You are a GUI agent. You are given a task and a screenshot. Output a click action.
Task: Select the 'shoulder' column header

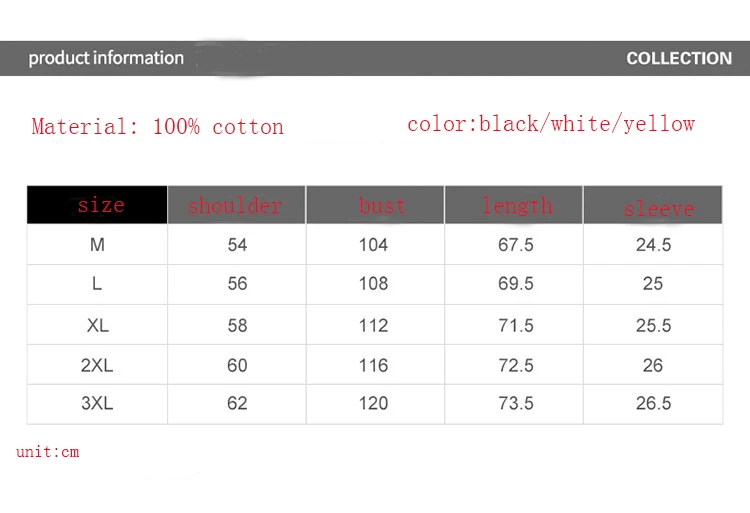tap(236, 205)
